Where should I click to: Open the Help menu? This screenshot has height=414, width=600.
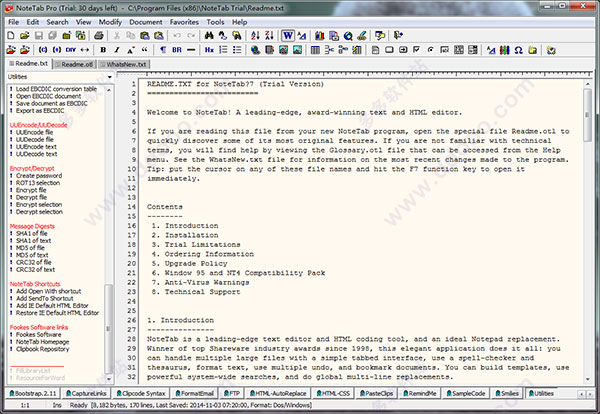[x=240, y=22]
